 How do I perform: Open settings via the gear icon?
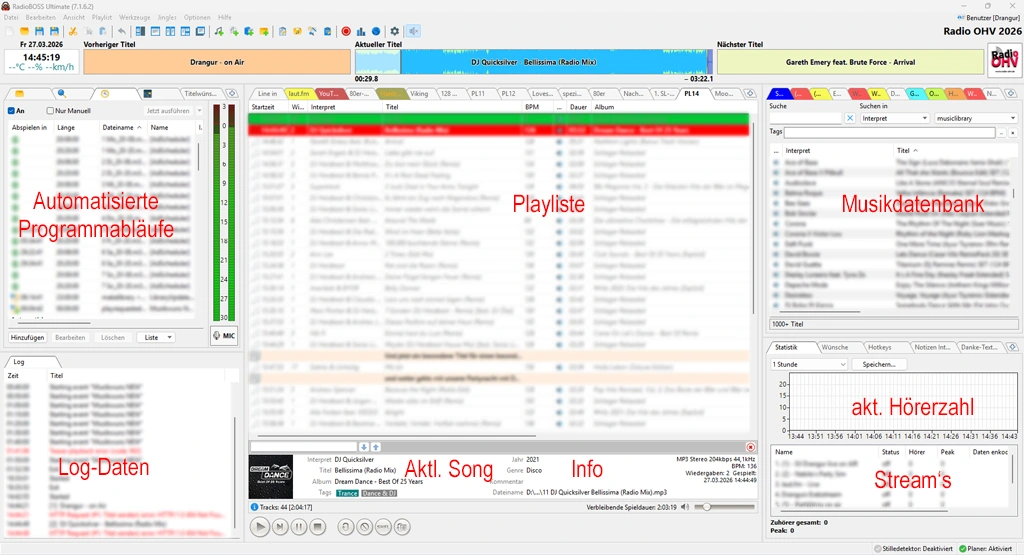pyautogui.click(x=394, y=31)
